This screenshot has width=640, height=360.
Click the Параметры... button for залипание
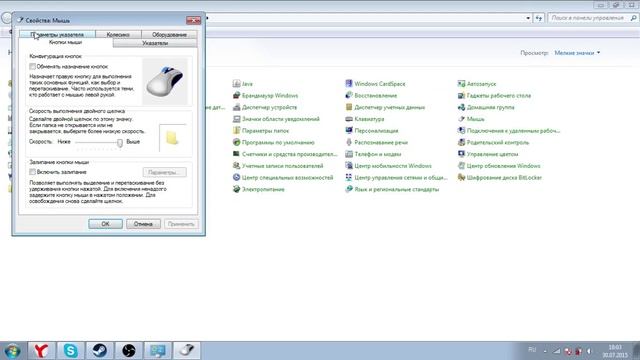165,172
